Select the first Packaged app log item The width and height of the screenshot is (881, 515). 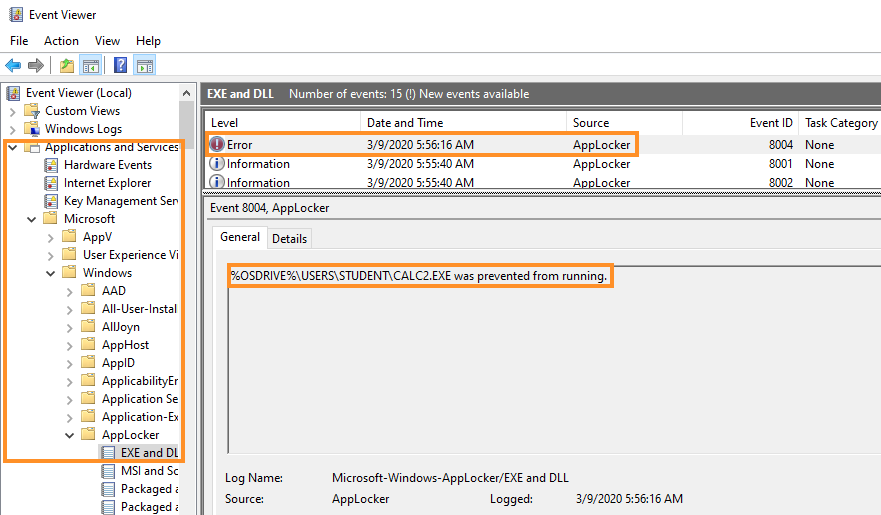[149, 489]
